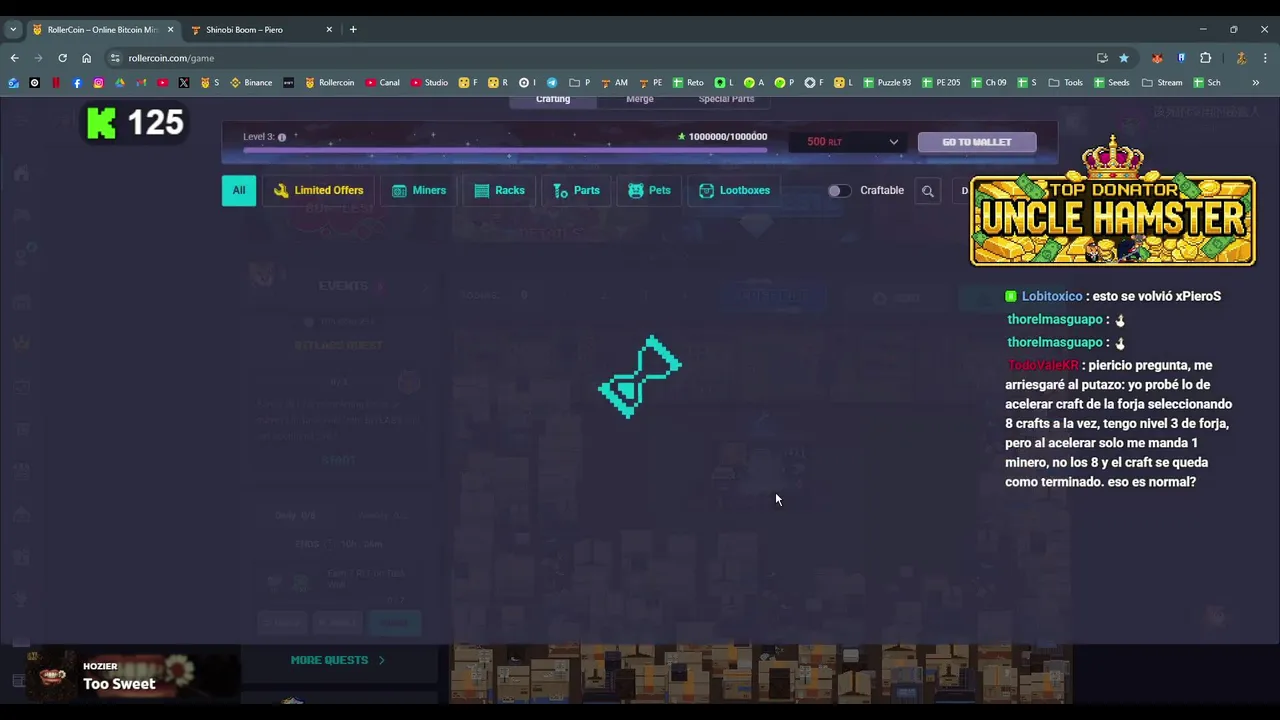Open the Ch 09 sheet bookmark
This screenshot has height=720, width=1280.
coord(989,83)
